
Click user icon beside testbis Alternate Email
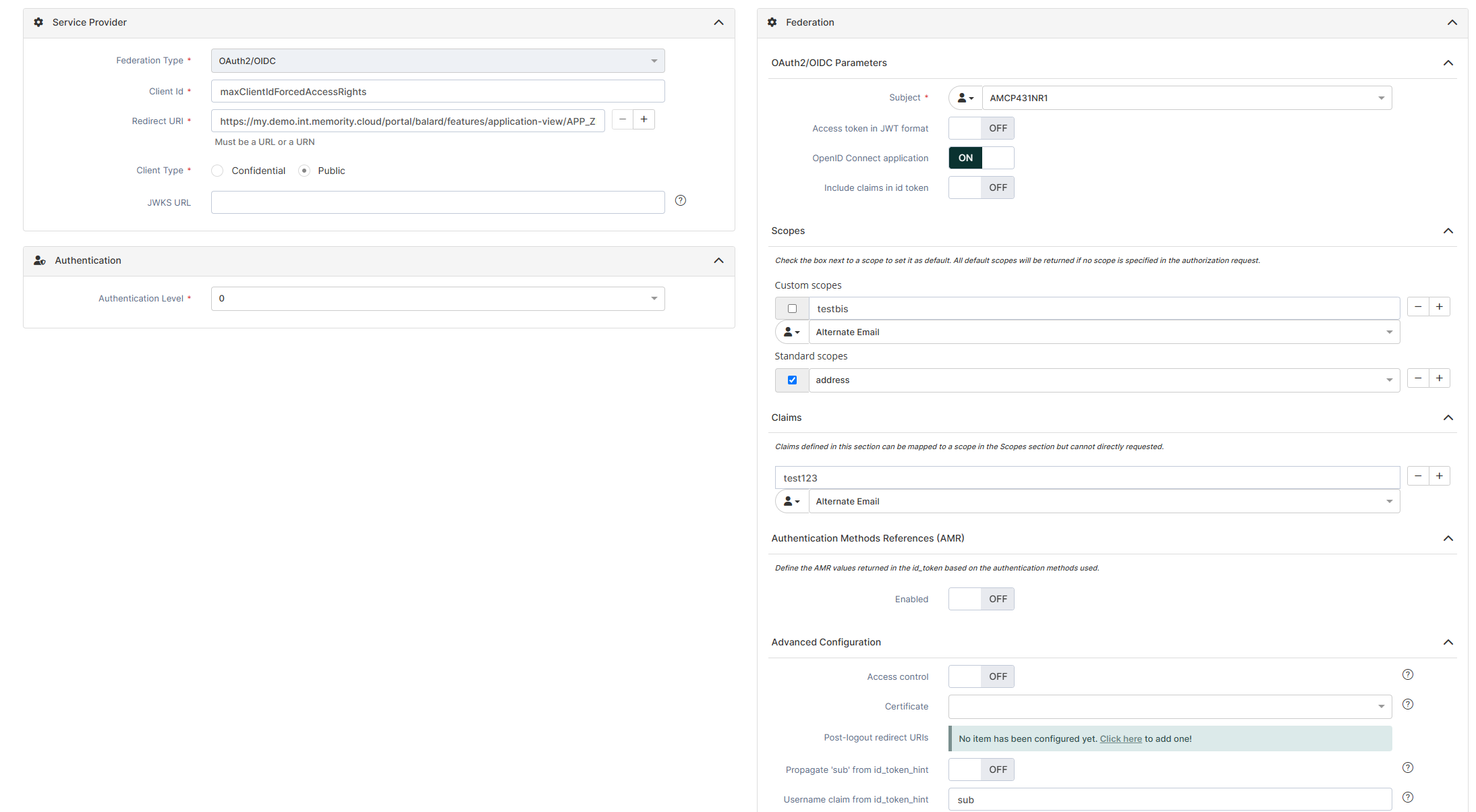(792, 332)
